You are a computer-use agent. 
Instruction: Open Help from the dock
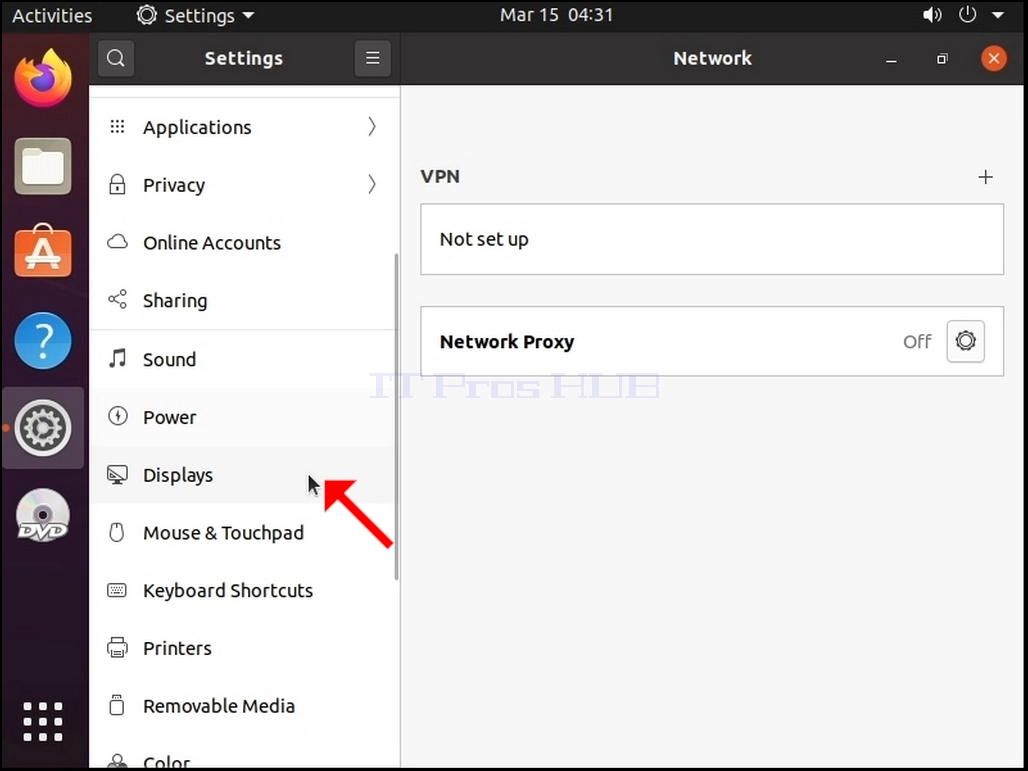pos(43,340)
